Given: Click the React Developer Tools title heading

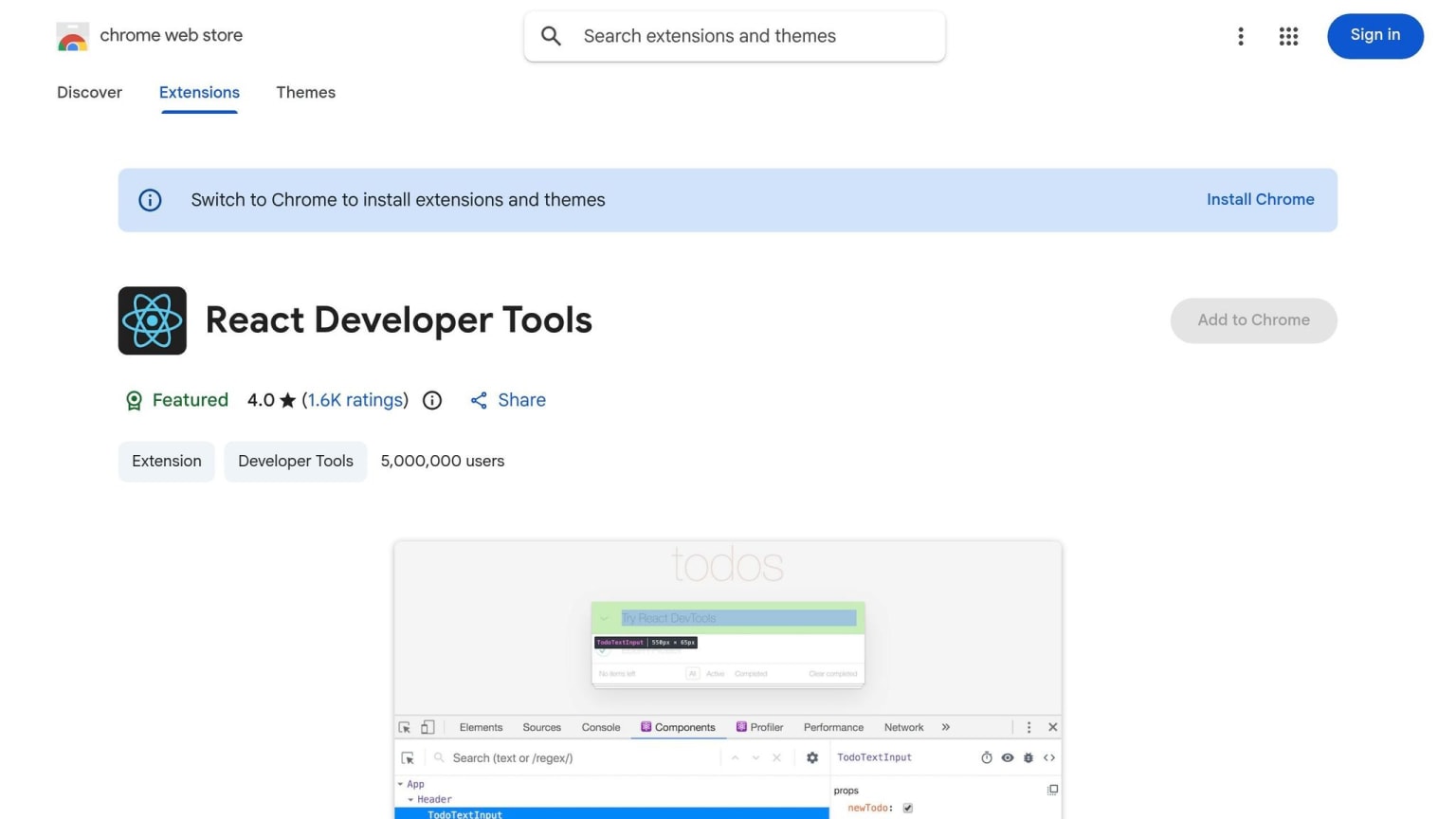Looking at the screenshot, I should click(x=399, y=320).
